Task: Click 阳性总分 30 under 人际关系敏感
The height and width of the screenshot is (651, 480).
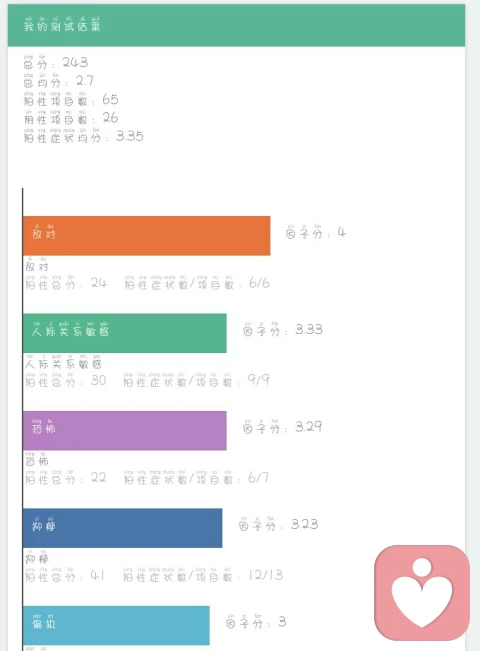Action: click(66, 379)
